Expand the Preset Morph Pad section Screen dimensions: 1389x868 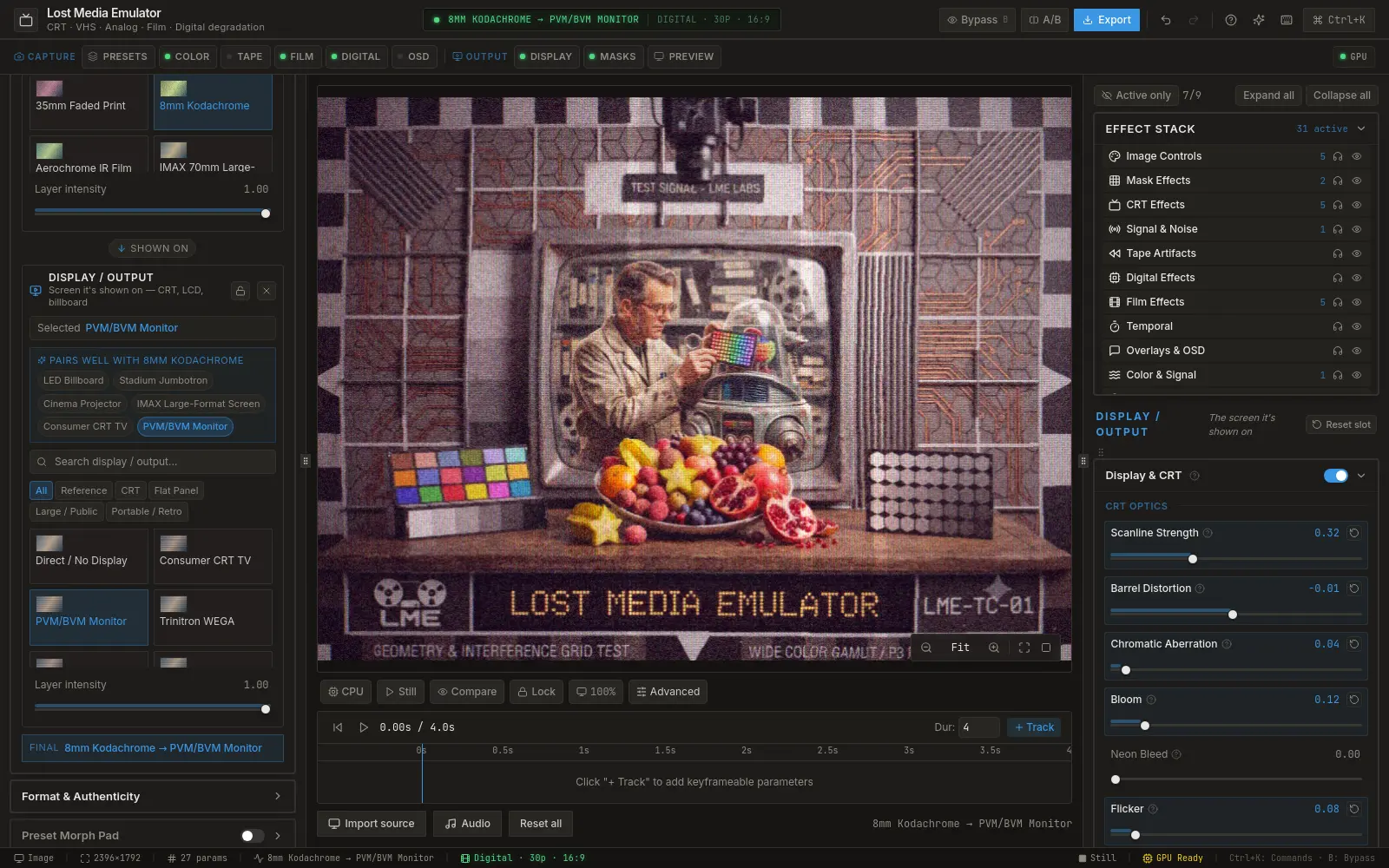(278, 836)
